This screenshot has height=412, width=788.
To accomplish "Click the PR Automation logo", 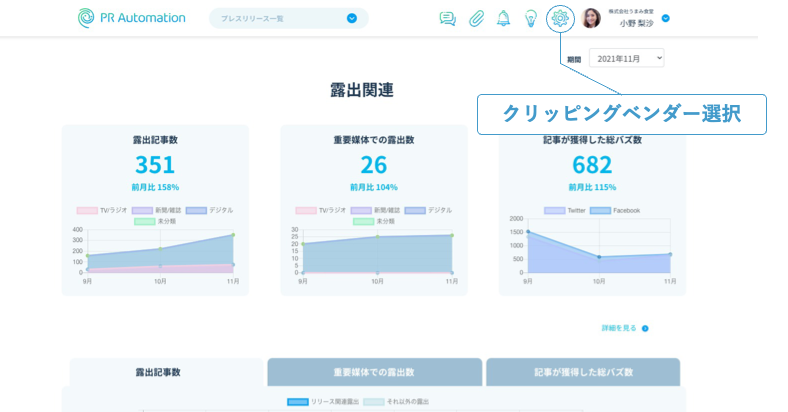I will [131, 18].
